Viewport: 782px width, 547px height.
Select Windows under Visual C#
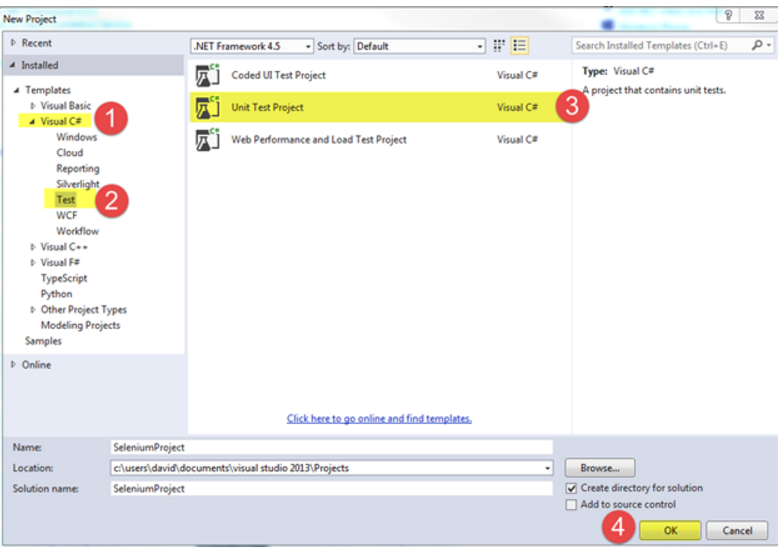(x=76, y=137)
